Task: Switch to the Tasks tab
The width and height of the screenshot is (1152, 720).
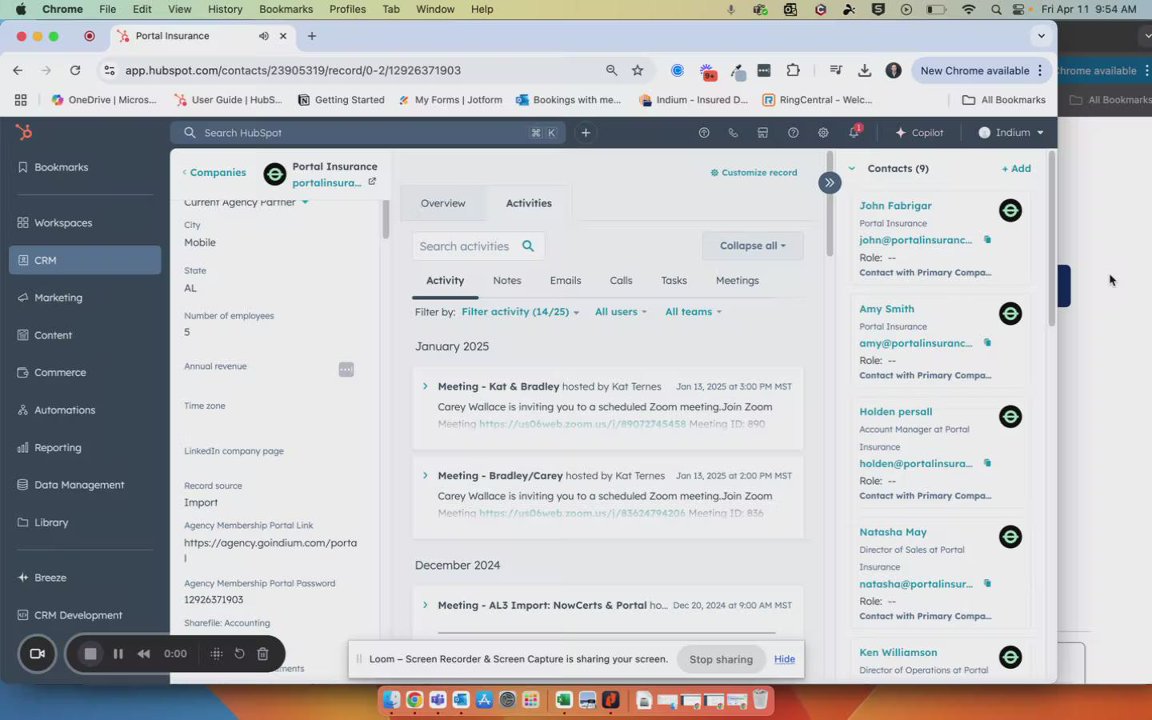Action: coord(674,281)
